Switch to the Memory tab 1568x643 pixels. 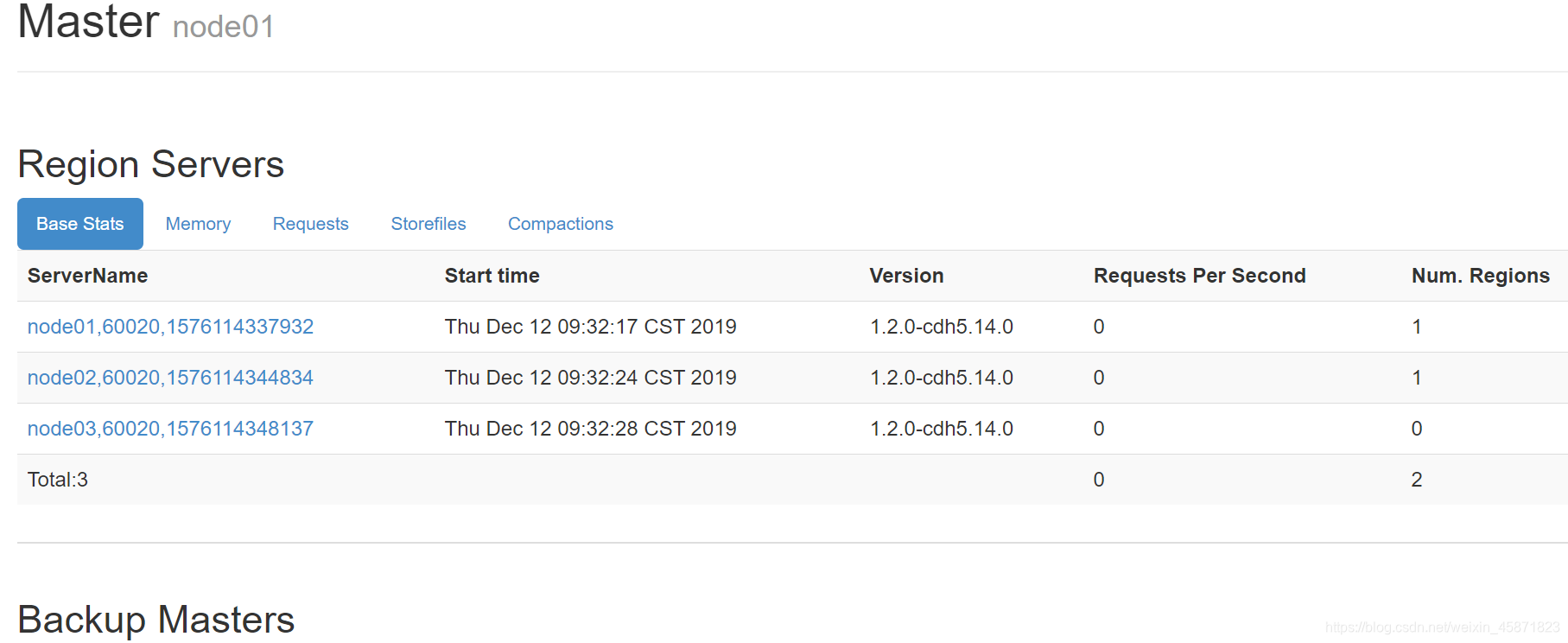point(198,224)
